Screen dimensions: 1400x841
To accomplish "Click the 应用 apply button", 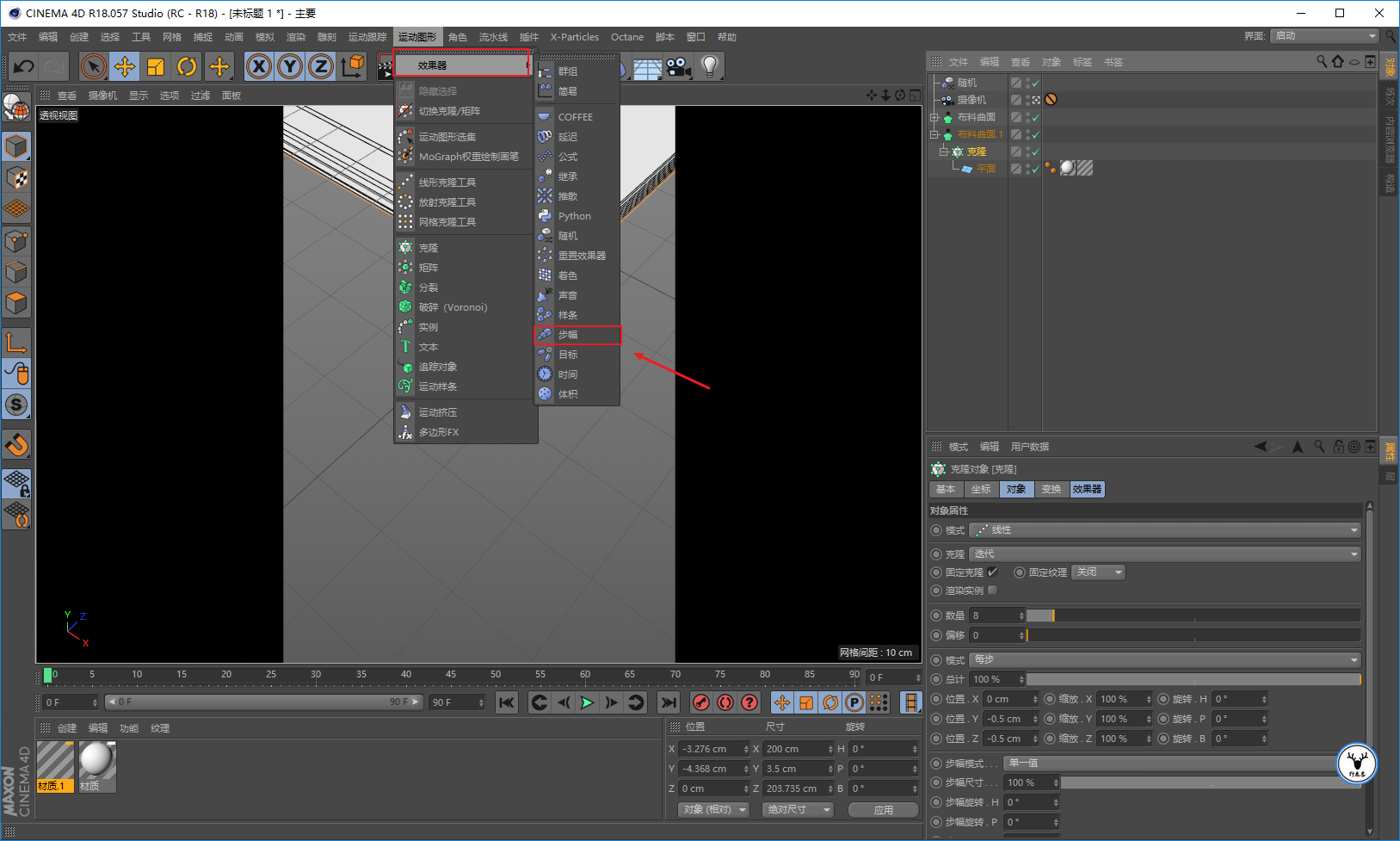I will [884, 810].
